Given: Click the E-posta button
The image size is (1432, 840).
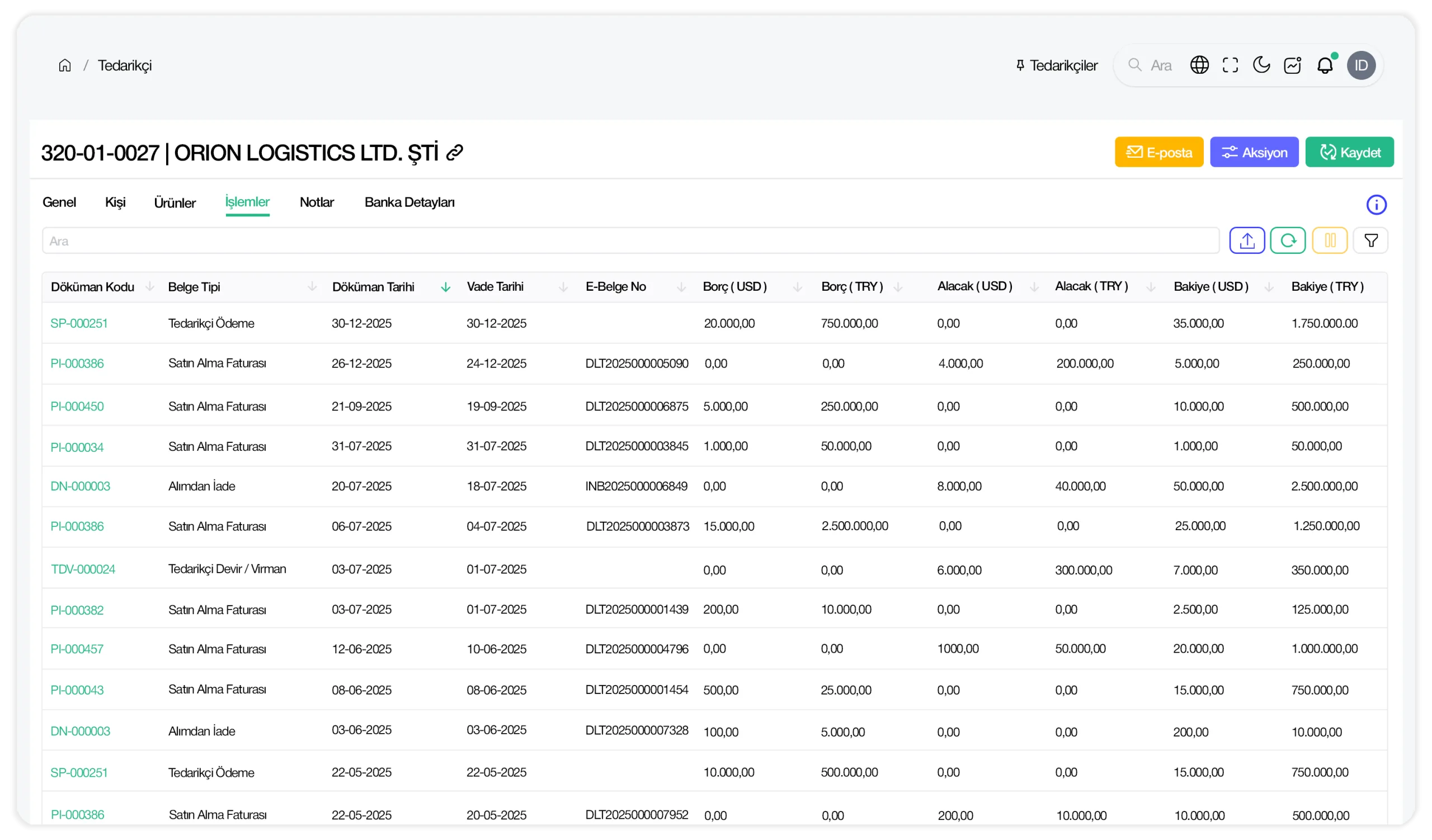Looking at the screenshot, I should 1158,152.
